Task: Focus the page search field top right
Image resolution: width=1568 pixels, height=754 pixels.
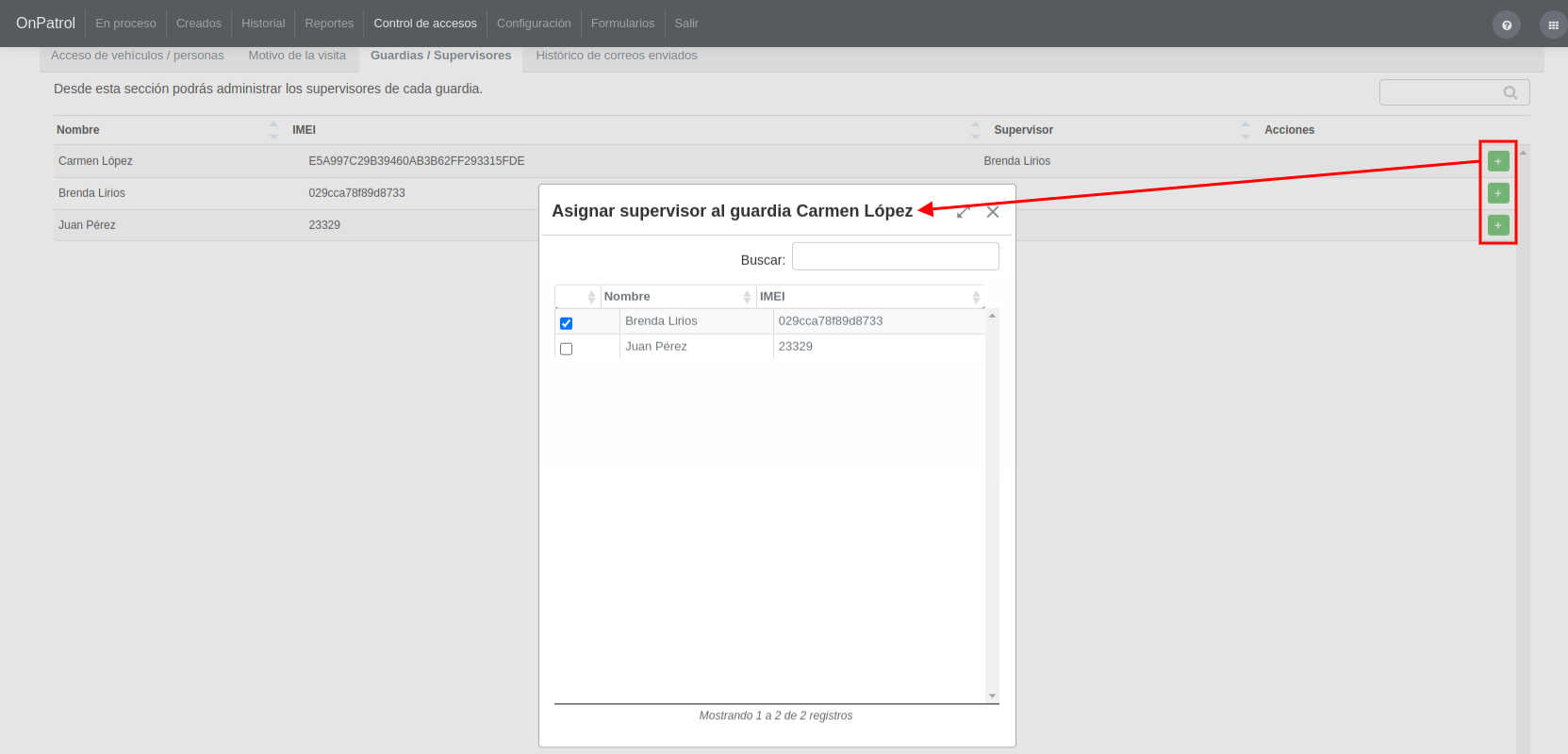Action: pyautogui.click(x=1454, y=92)
